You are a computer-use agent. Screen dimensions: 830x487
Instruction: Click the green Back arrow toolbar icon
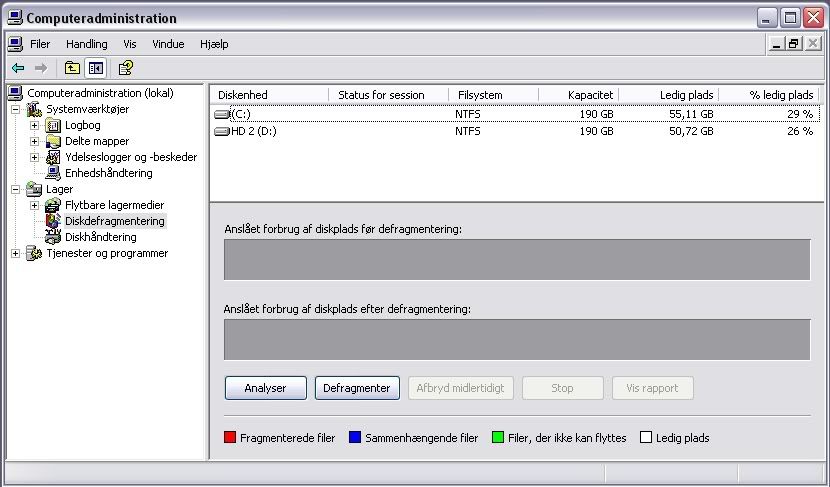click(x=18, y=68)
